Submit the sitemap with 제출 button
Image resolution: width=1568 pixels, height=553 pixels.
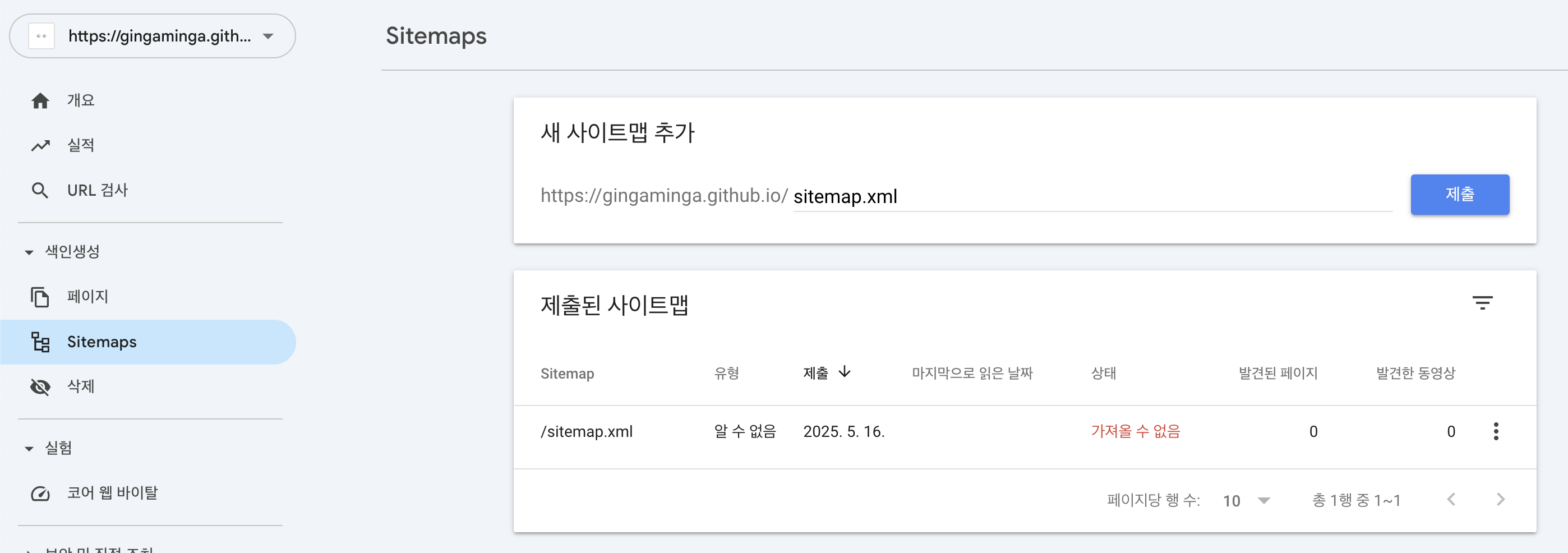coord(1460,194)
